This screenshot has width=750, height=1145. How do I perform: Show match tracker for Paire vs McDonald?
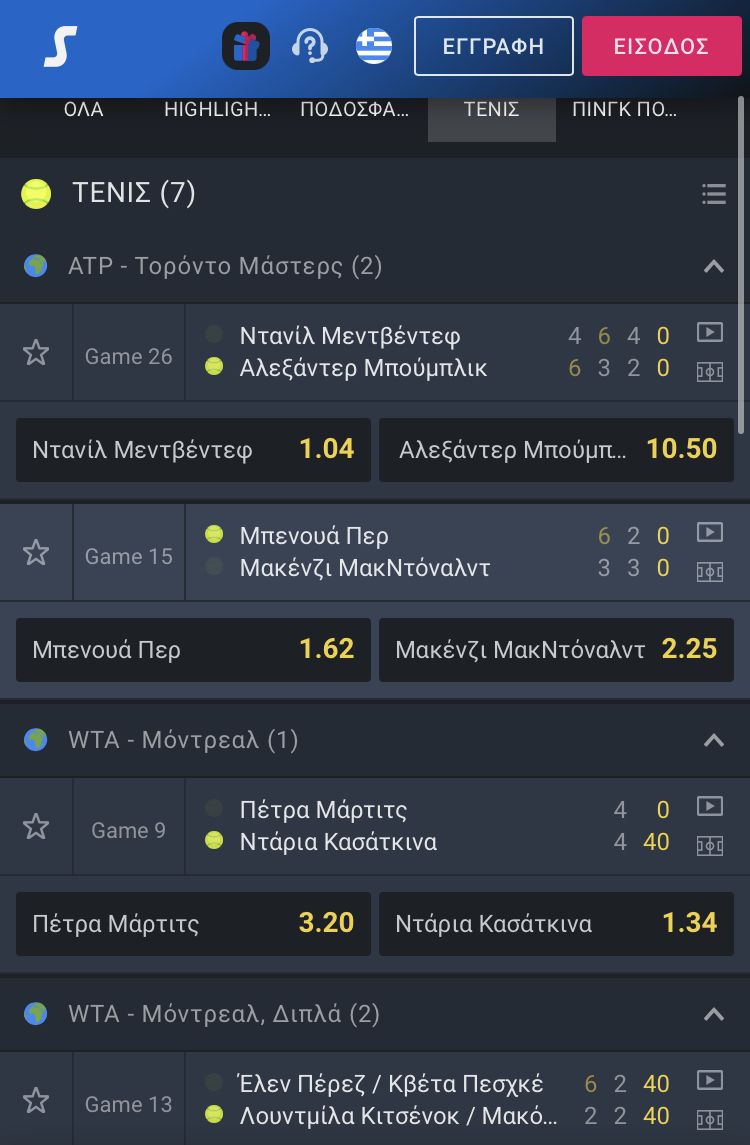(710, 571)
